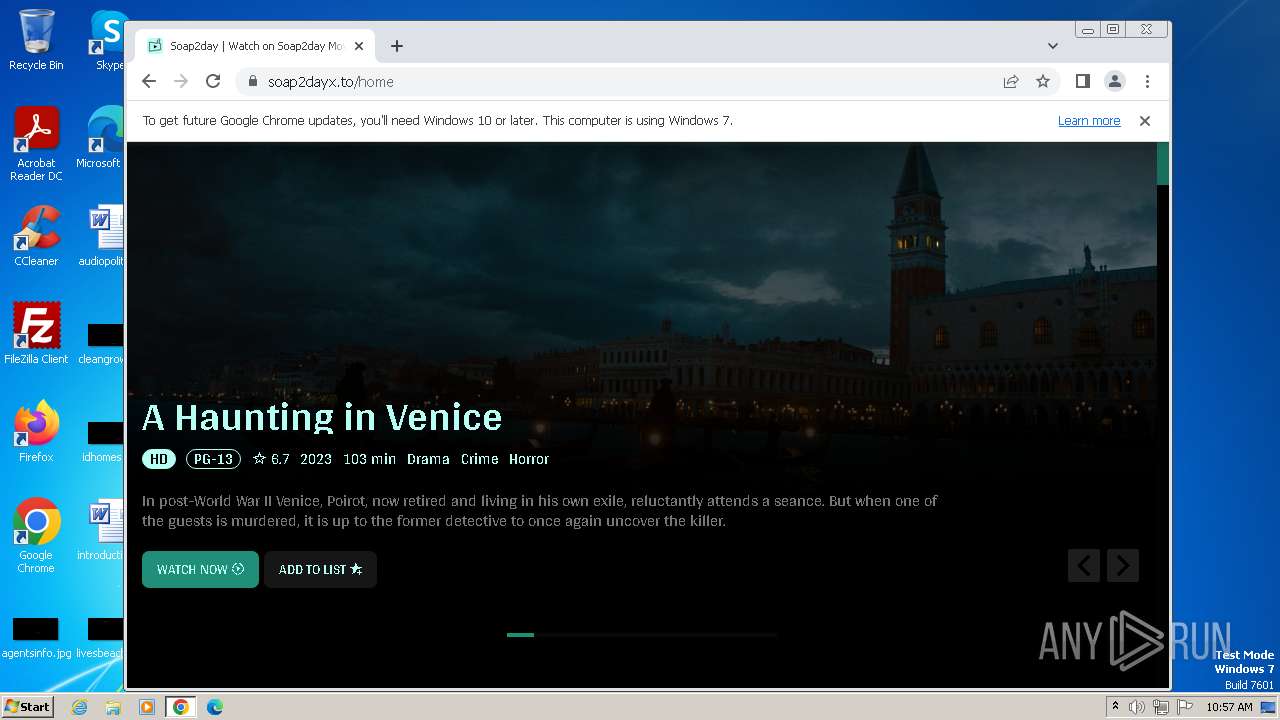Screen dimensions: 1280x720
Task: Click the browser forward arrow
Action: [181, 81]
